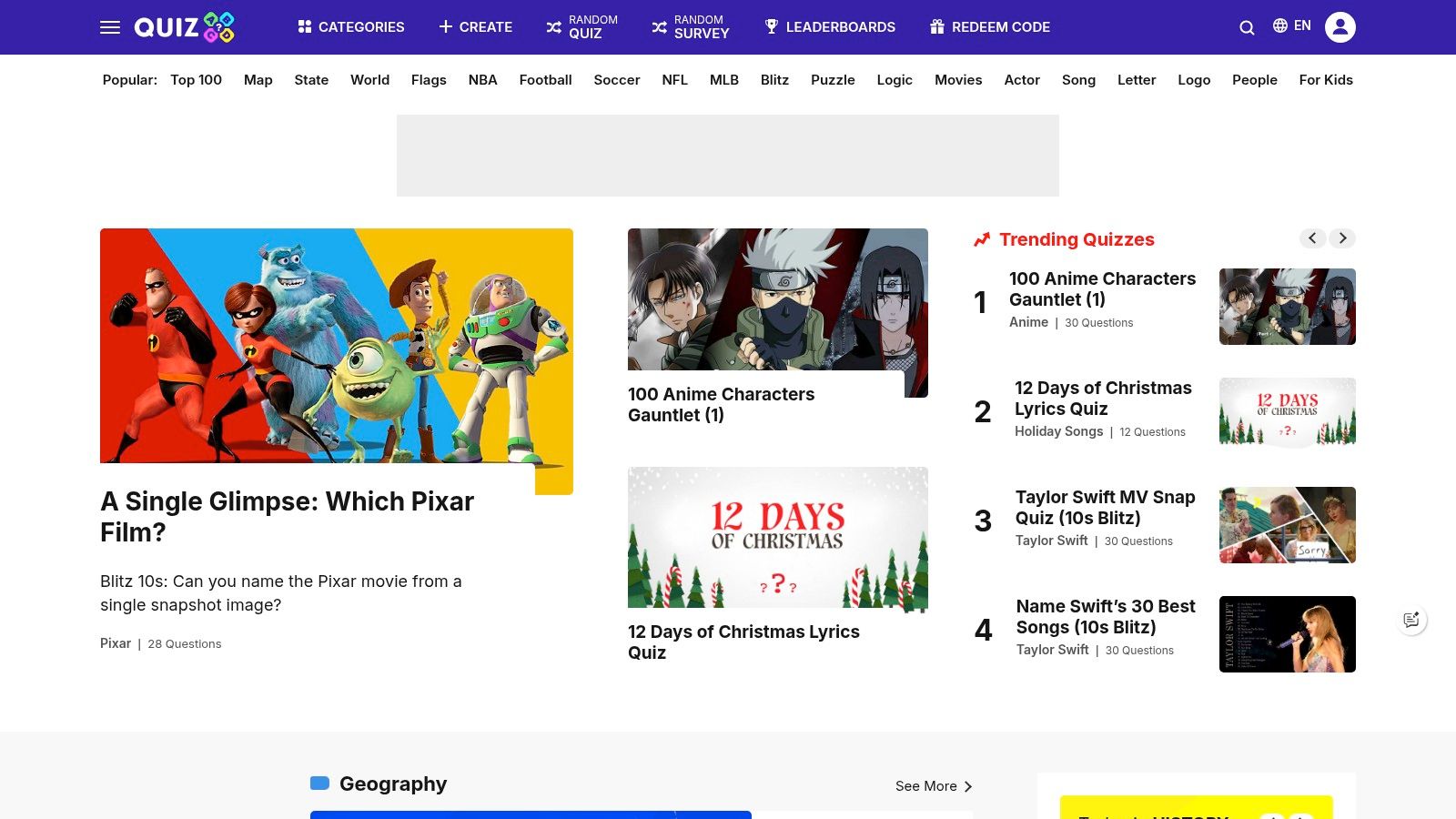Select Movies in the Popular navigation bar
Image resolution: width=1456 pixels, height=819 pixels.
957,80
